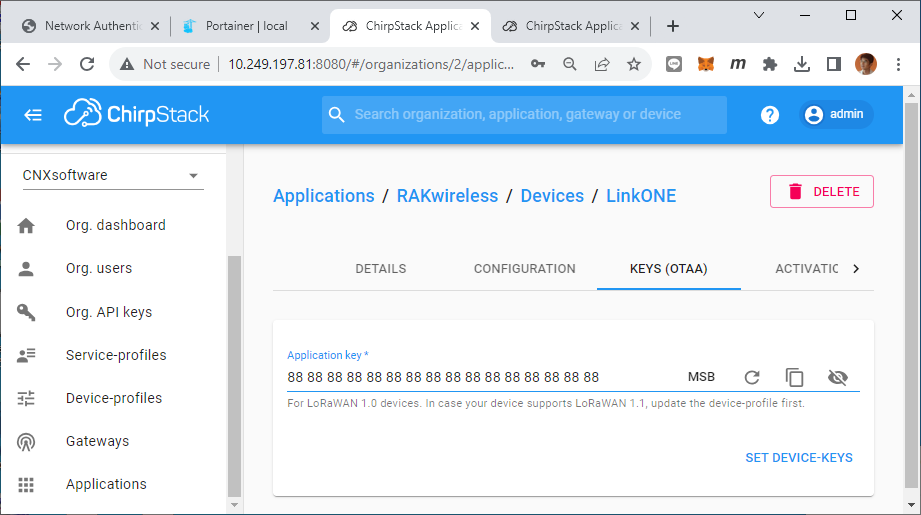Select the KEYS (OTAA) tab

tap(668, 269)
